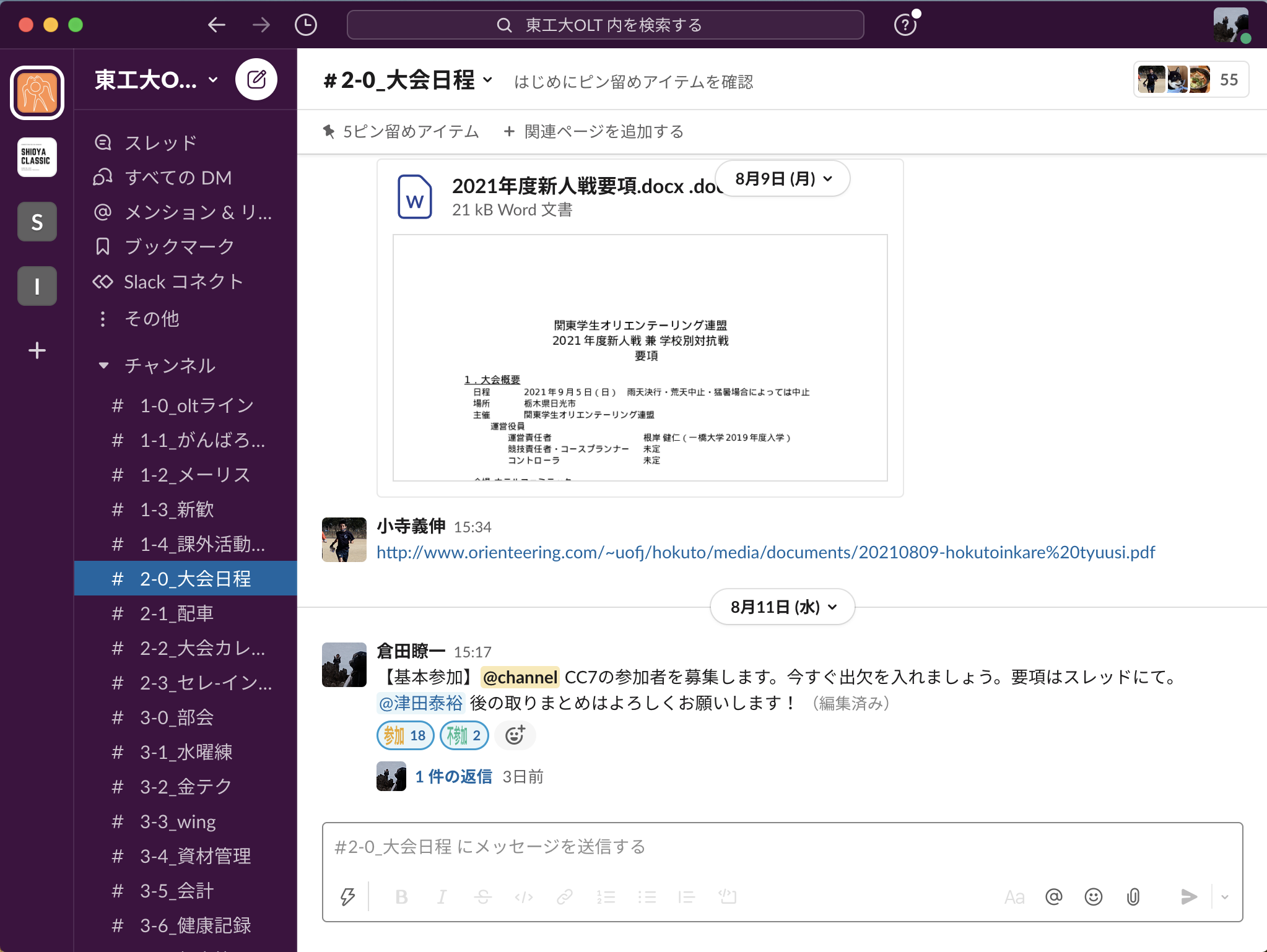Screen dimensions: 1267x952
Task: Open すべての DM in the sidebar
Action: coord(186,177)
